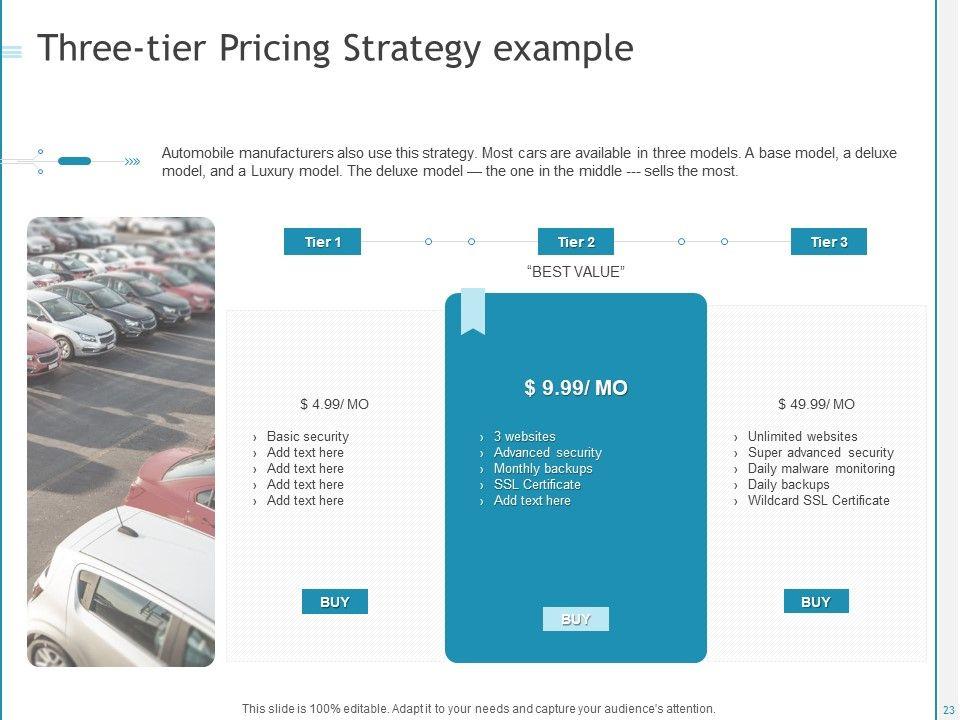
Task: Click the triple-chevron arrow icon beside the description
Action: [132, 161]
